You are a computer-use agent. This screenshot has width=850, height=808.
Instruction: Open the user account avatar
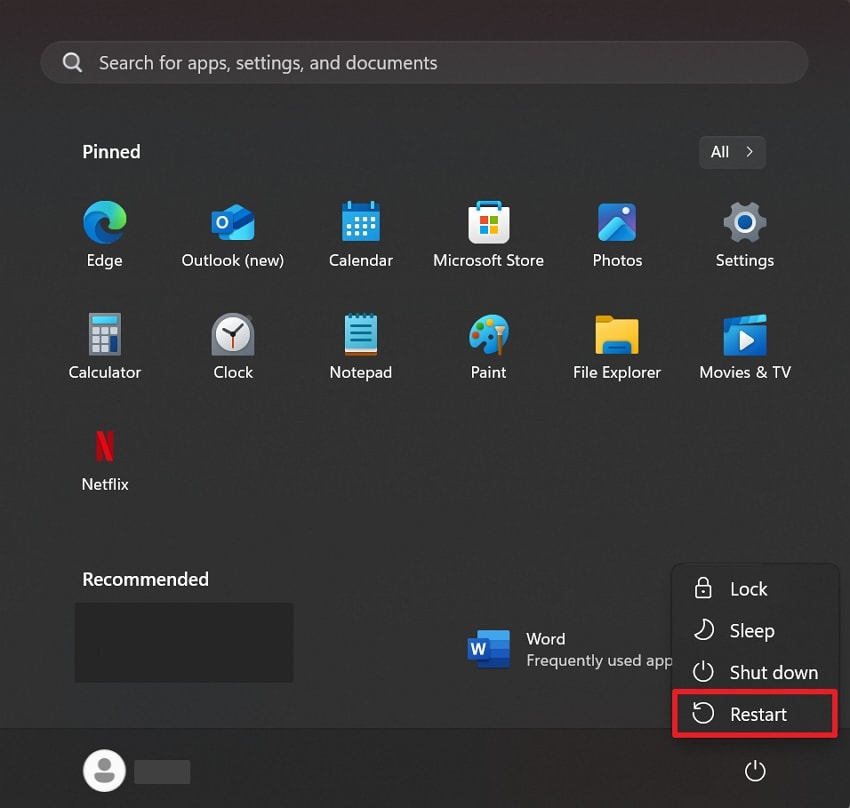pyautogui.click(x=104, y=771)
